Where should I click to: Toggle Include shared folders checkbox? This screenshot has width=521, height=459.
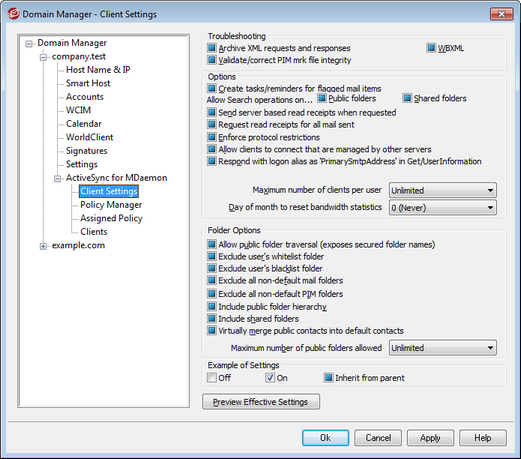coord(211,318)
